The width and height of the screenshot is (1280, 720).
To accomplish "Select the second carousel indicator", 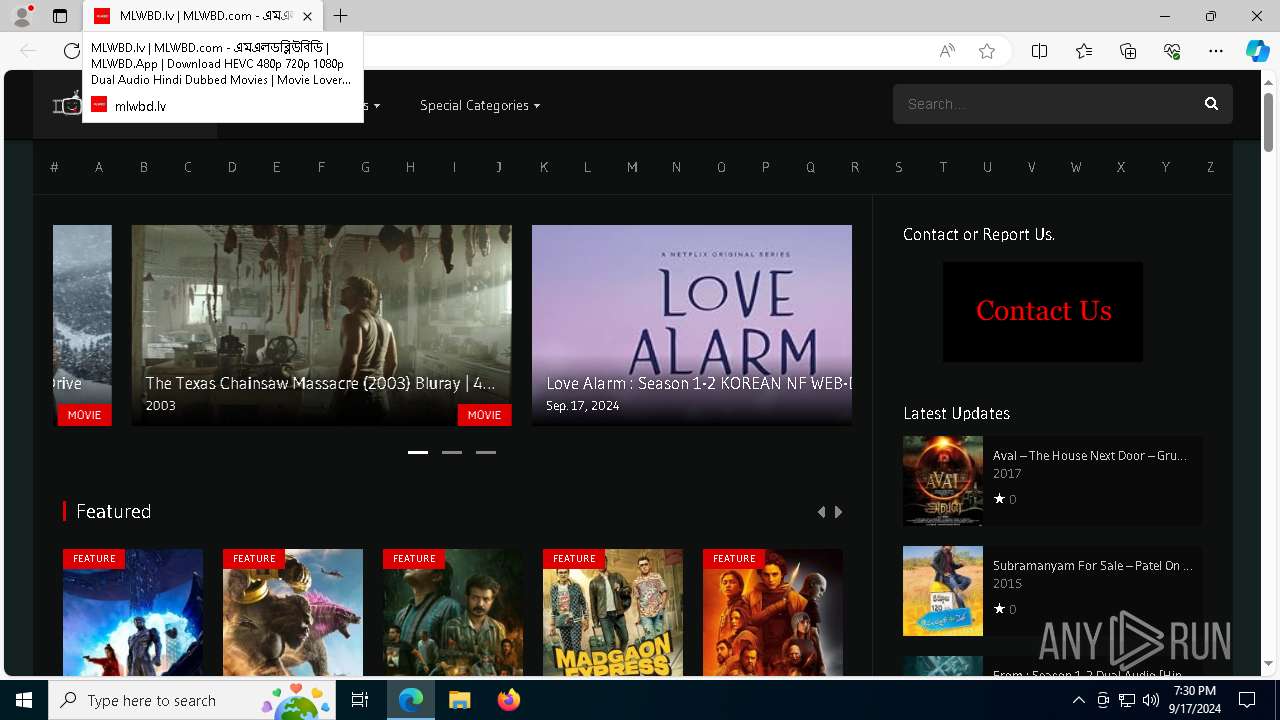I will tap(452, 452).
